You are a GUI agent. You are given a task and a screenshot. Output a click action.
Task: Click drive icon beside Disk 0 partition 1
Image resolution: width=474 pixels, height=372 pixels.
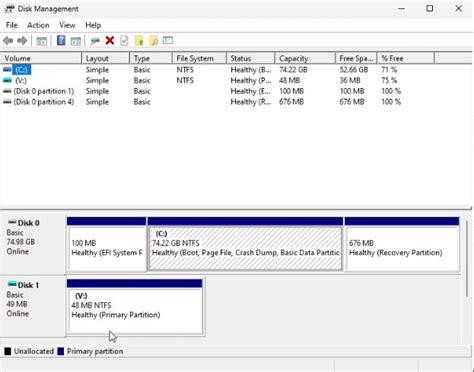tap(7, 91)
